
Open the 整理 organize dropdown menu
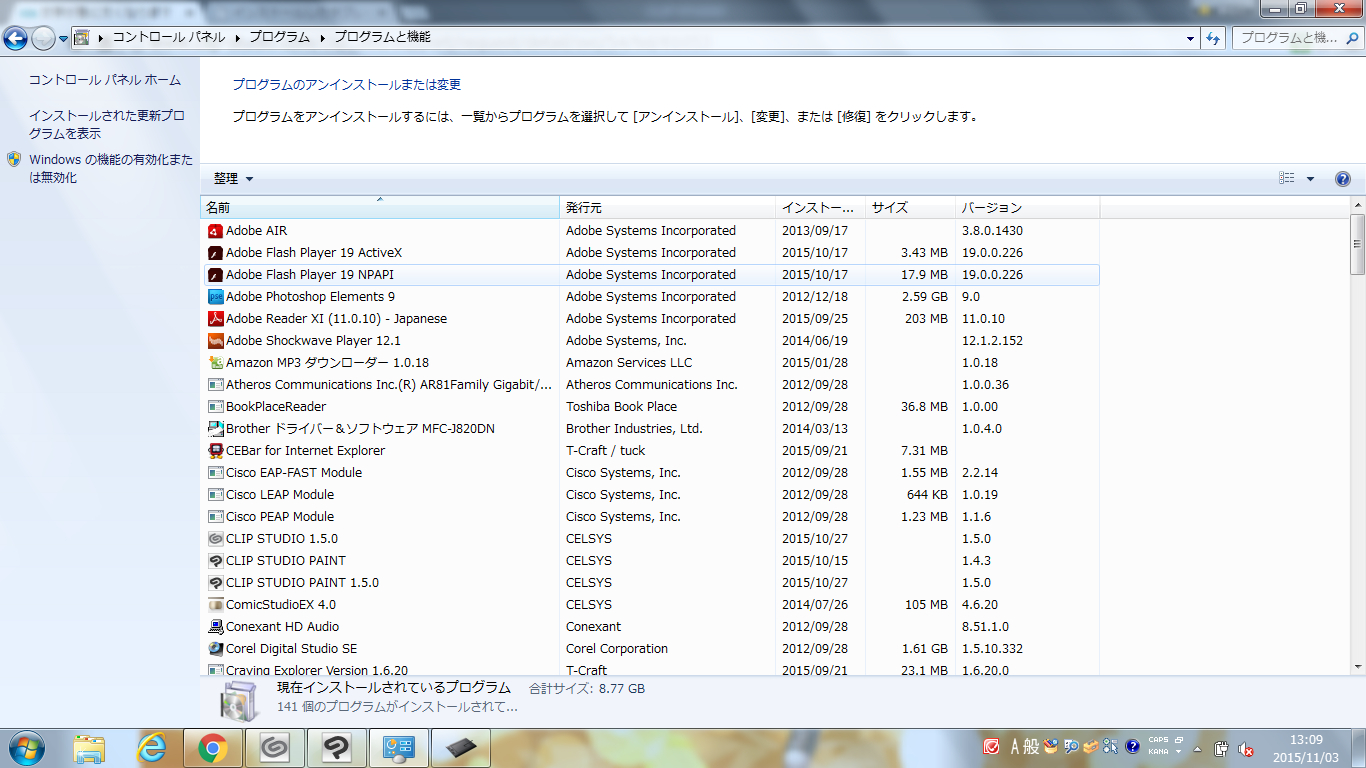pos(233,179)
